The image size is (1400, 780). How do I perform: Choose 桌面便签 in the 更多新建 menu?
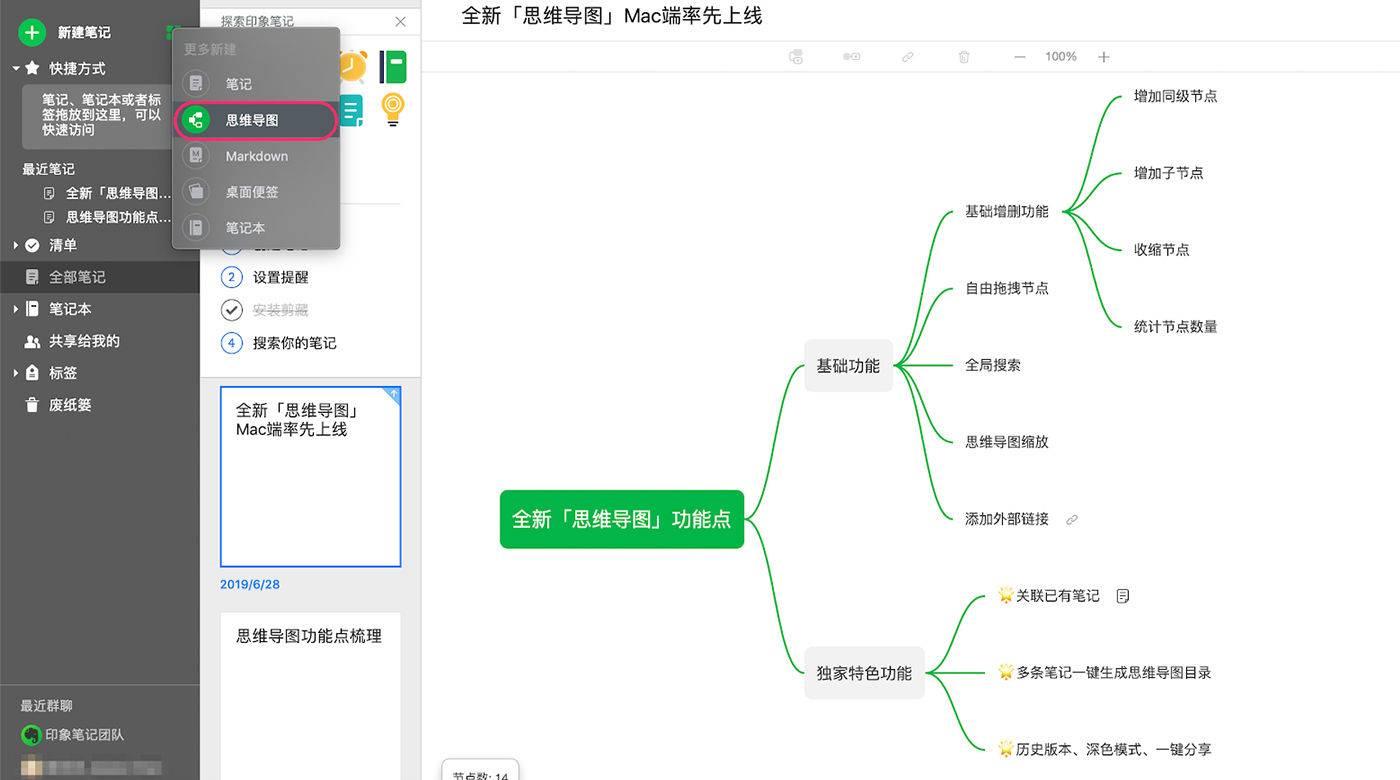tap(256, 192)
